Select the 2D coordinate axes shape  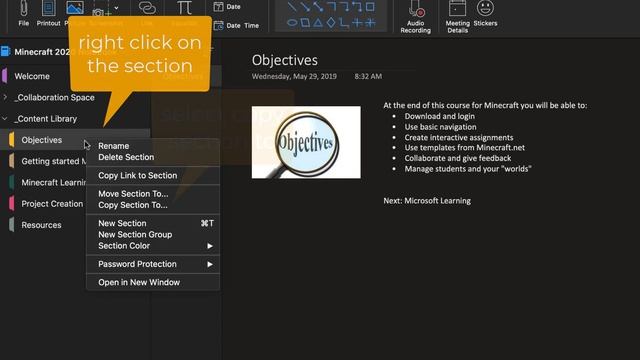[357, 23]
